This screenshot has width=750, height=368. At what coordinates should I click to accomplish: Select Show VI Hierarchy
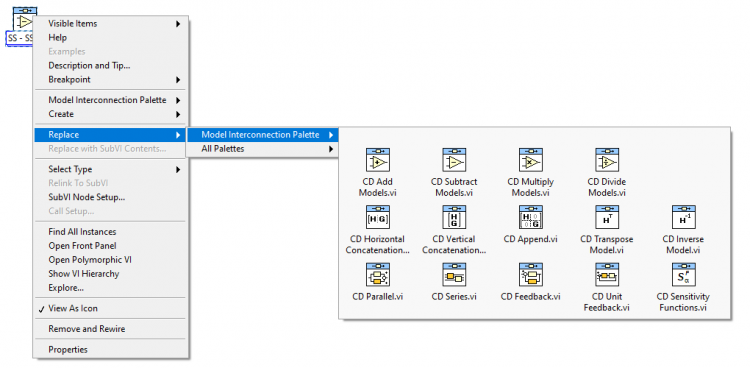(110, 274)
